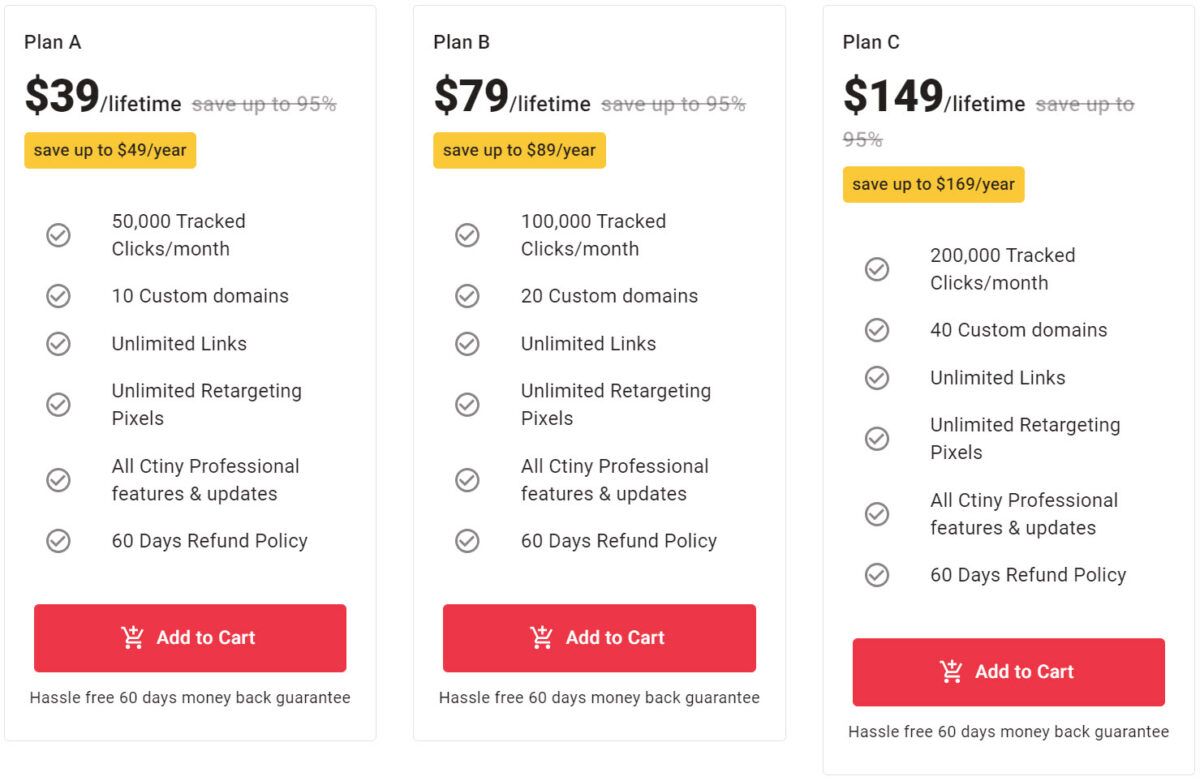Image resolution: width=1200 pixels, height=781 pixels.
Task: Click the strikethrough save up to 95% text in Plan B
Action: pyautogui.click(x=672, y=102)
